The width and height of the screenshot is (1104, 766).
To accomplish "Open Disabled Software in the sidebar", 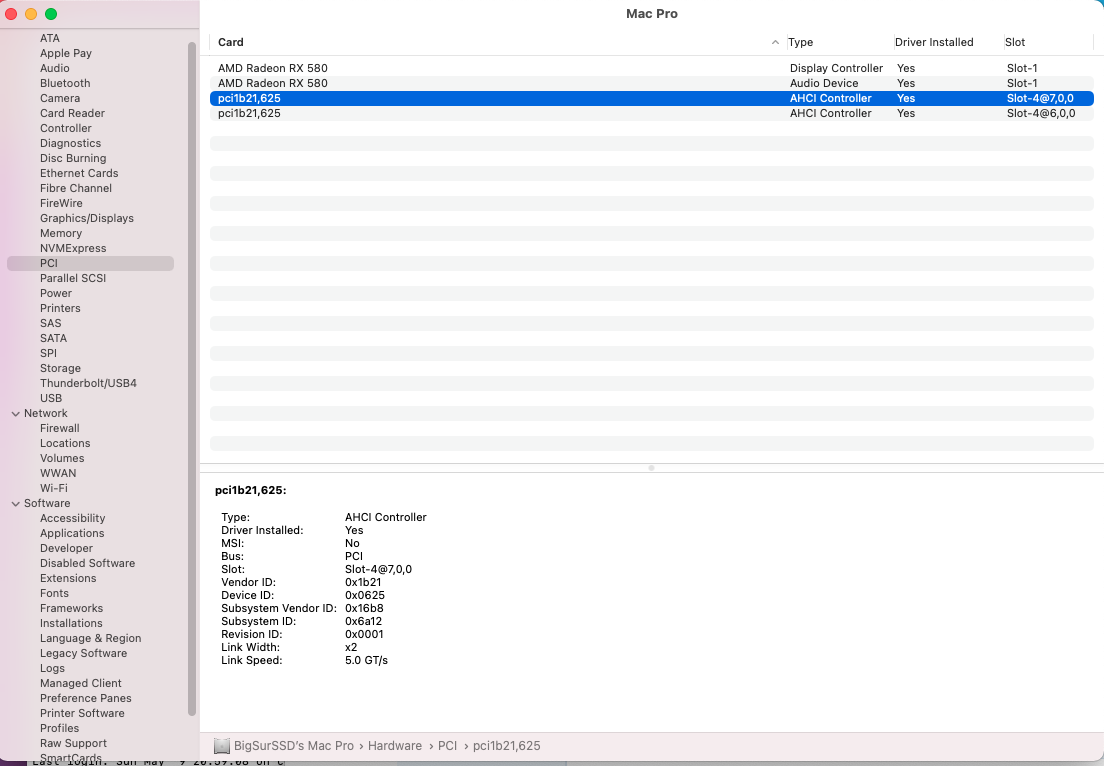I will [87, 564].
